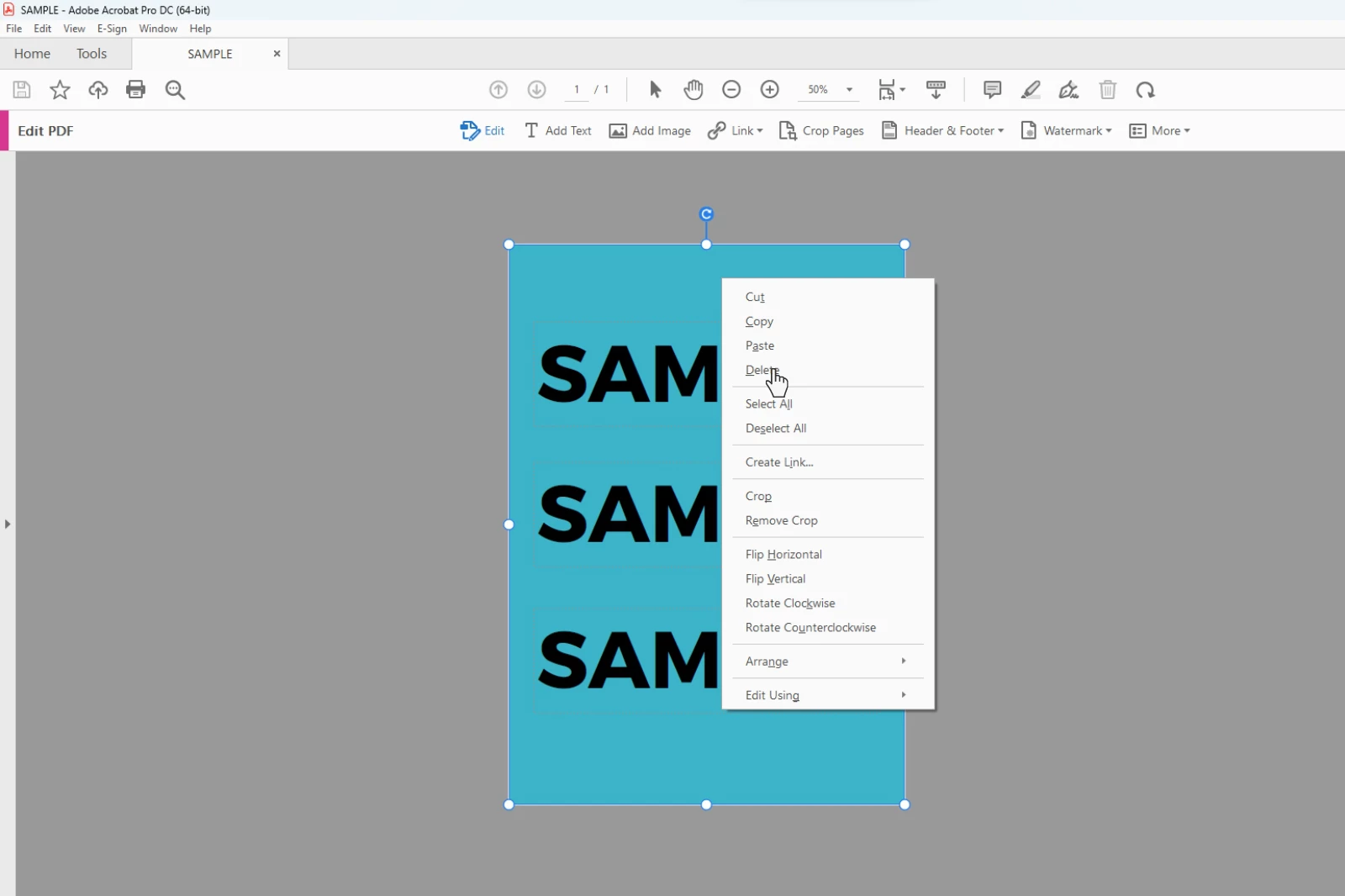The height and width of the screenshot is (896, 1345).
Task: Save the PDF file
Action: pyautogui.click(x=21, y=89)
